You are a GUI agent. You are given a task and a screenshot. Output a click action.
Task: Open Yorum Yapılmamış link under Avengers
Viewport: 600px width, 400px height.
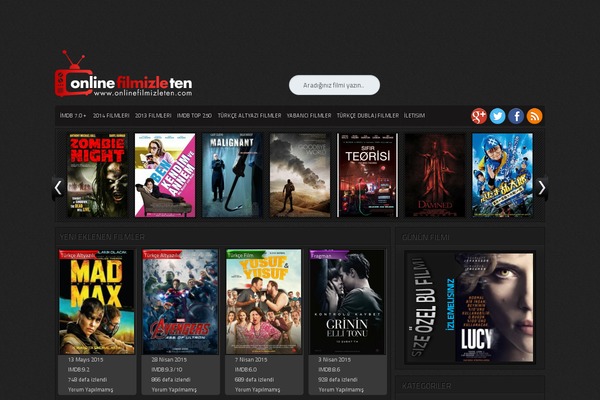174,390
